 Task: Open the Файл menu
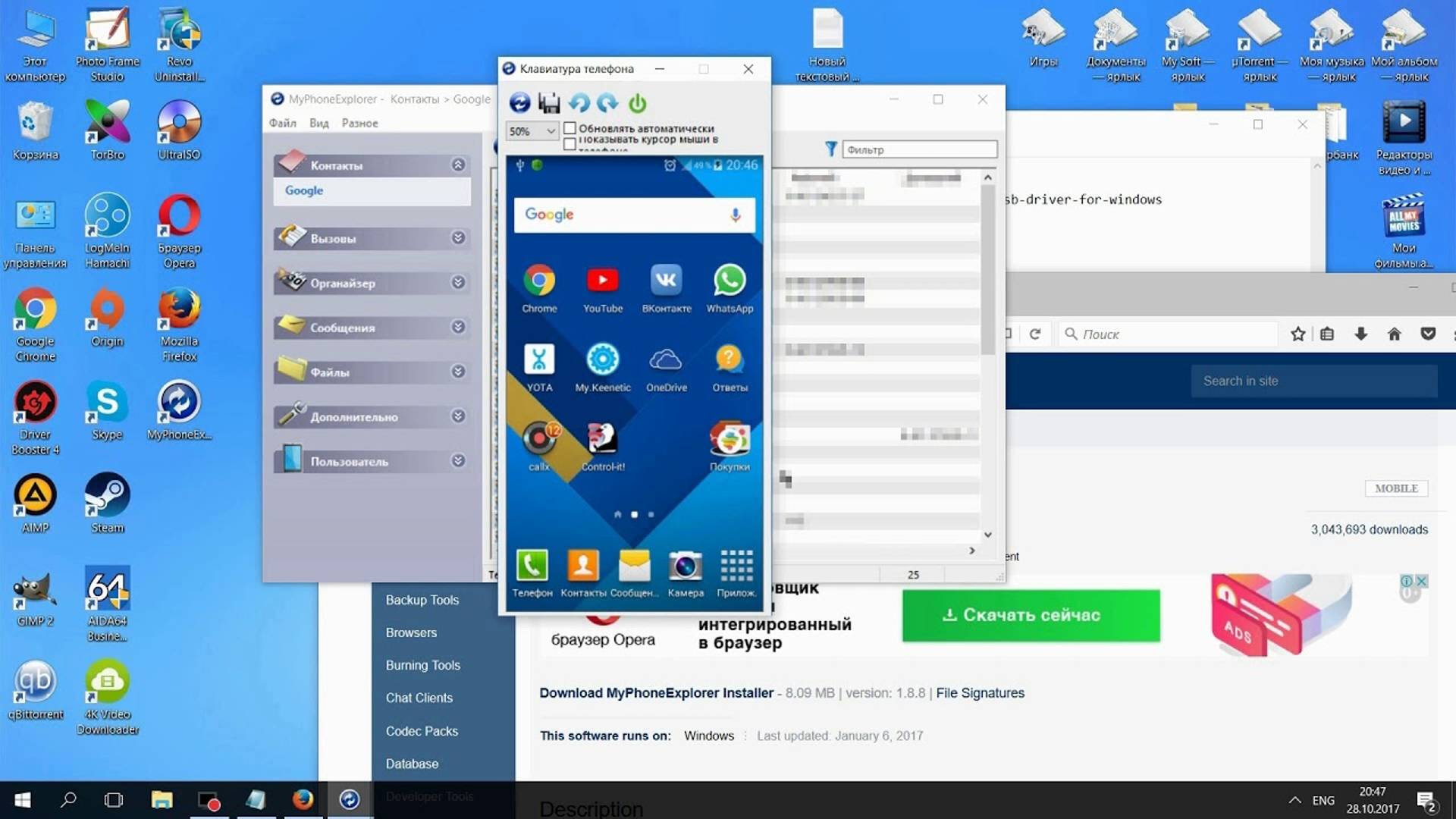point(282,122)
